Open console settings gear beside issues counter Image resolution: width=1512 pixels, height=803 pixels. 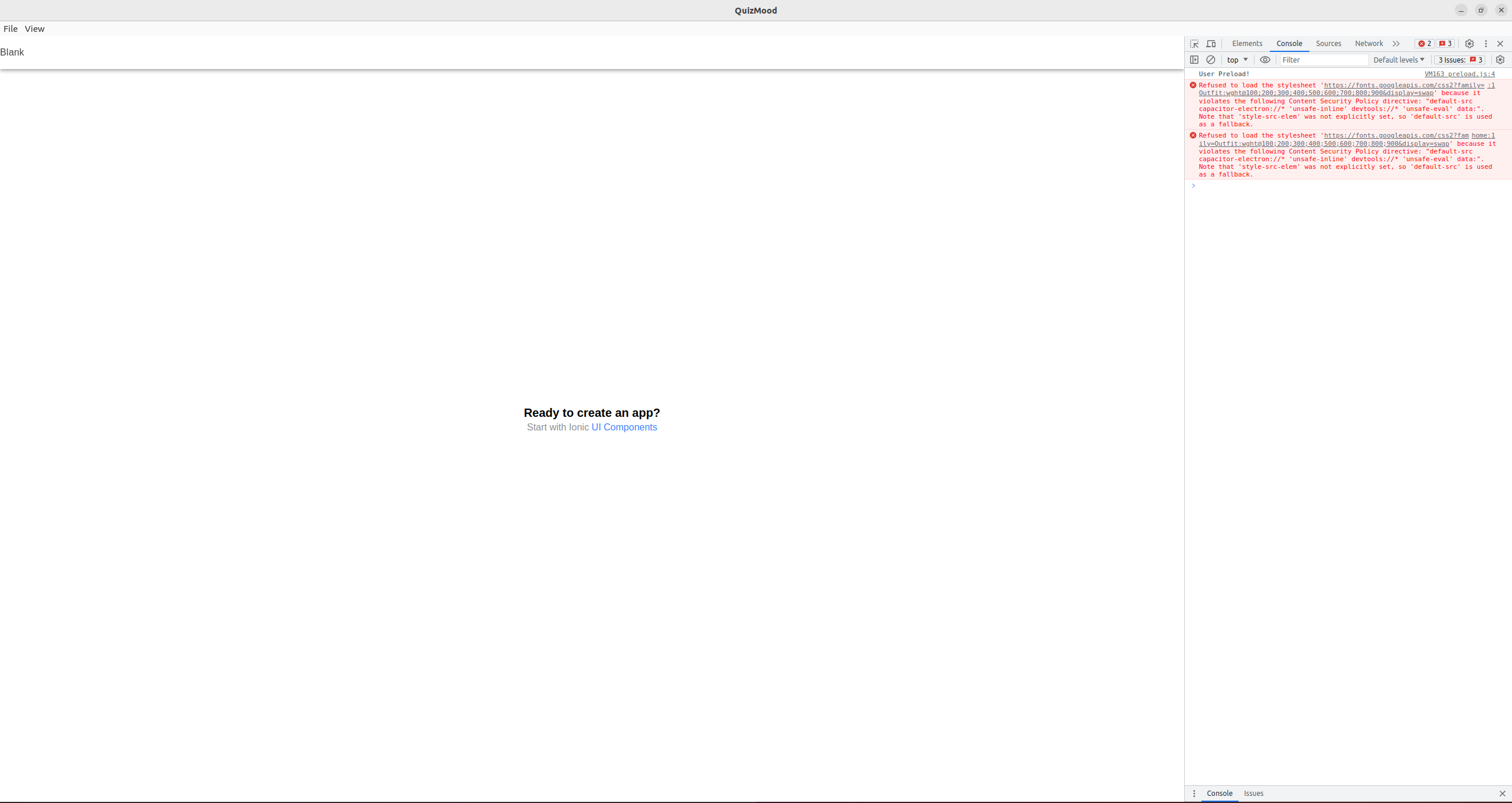tap(1500, 60)
